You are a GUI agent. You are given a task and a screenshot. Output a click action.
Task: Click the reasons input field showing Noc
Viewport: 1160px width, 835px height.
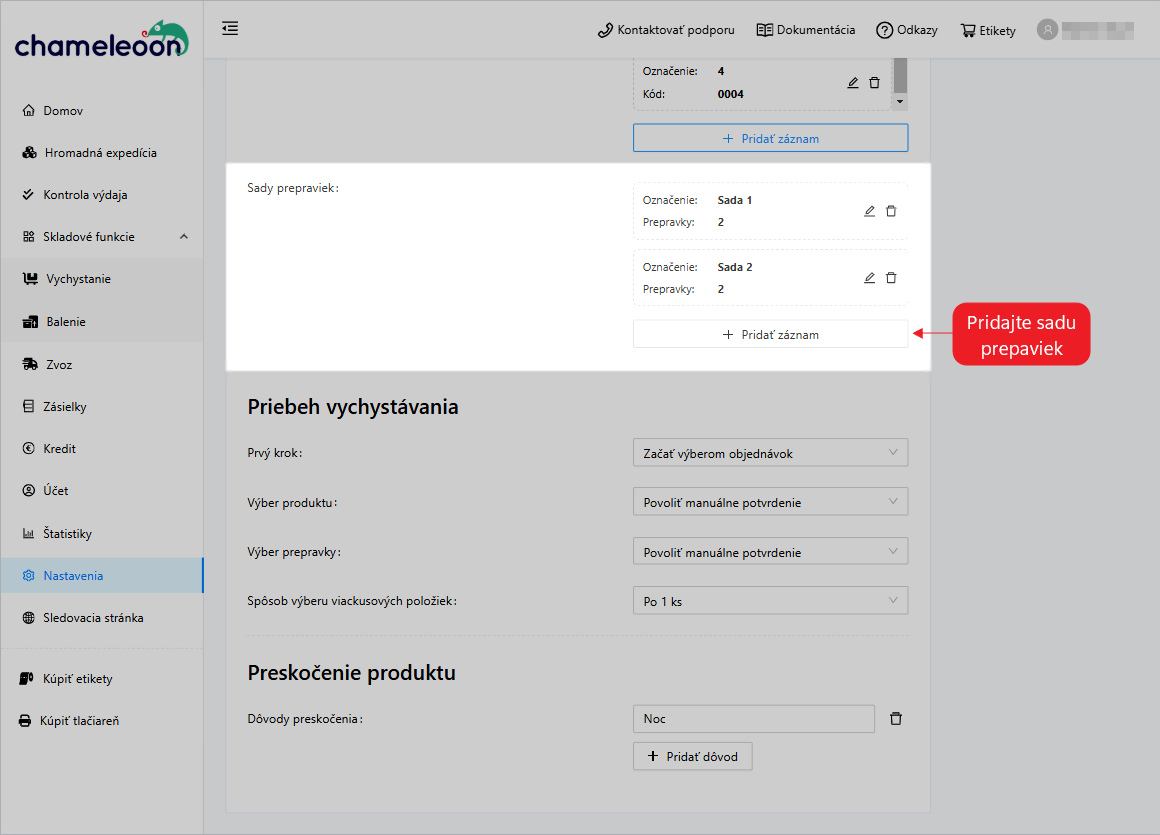click(753, 718)
